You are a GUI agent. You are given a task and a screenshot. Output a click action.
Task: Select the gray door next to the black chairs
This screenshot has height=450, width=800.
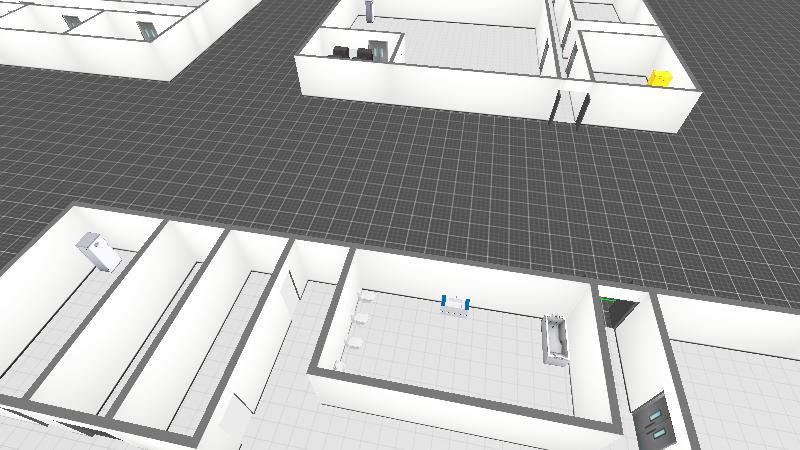[x=378, y=50]
